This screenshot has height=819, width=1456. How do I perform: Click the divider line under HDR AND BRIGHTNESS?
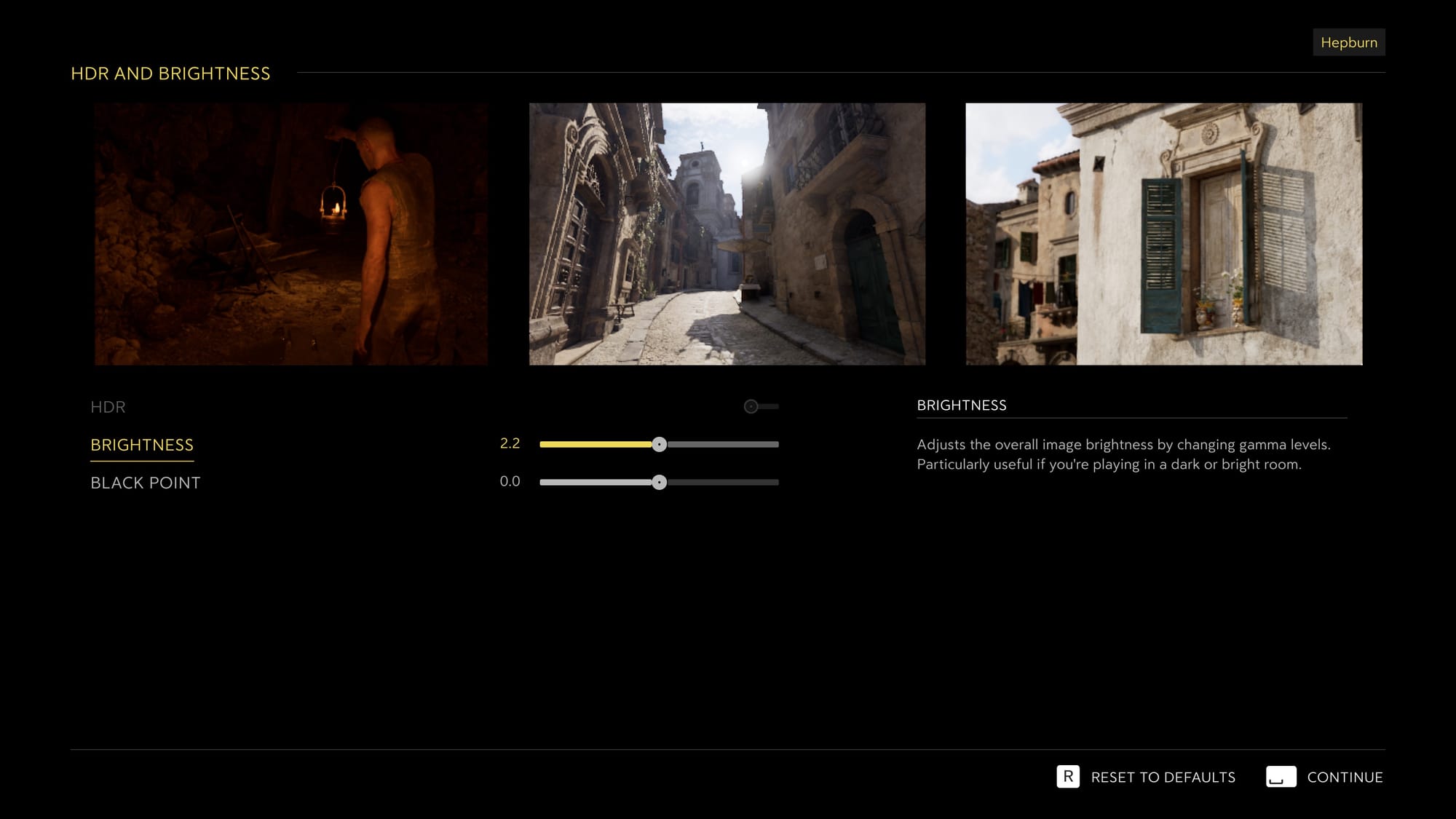coord(837,73)
